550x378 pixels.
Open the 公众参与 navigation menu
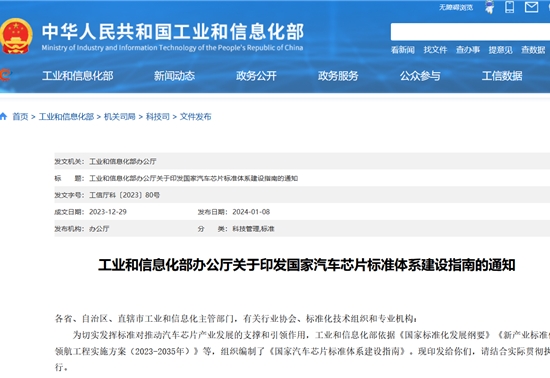tap(420, 76)
